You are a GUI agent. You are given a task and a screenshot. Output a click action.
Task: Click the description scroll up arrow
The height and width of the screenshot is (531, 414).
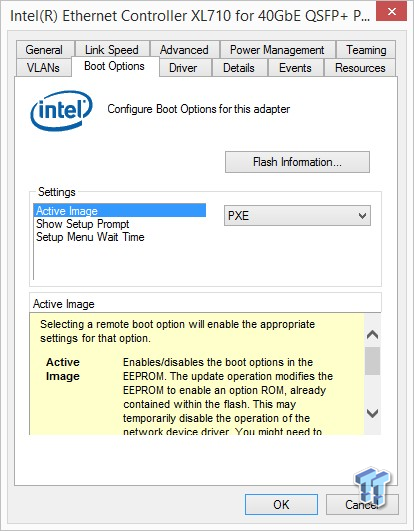(x=372, y=335)
